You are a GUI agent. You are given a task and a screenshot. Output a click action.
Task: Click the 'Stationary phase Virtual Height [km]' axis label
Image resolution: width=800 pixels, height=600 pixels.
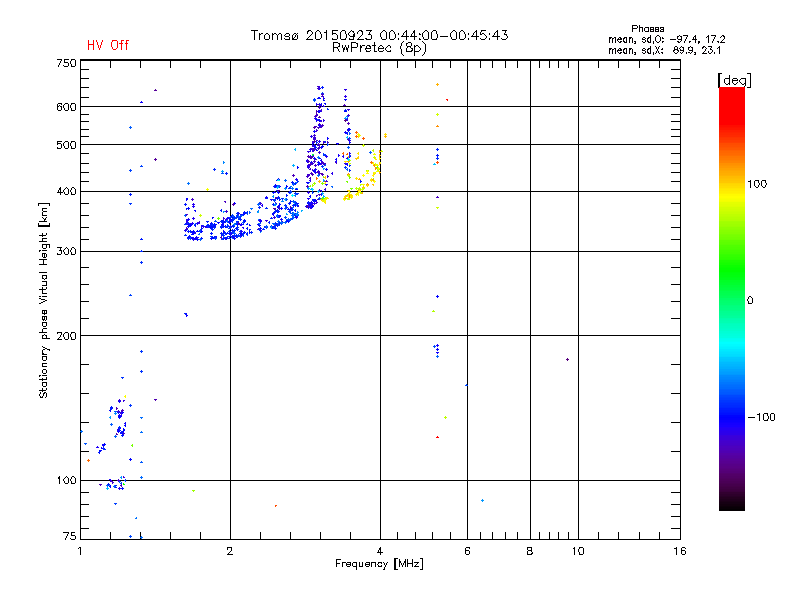[44, 300]
